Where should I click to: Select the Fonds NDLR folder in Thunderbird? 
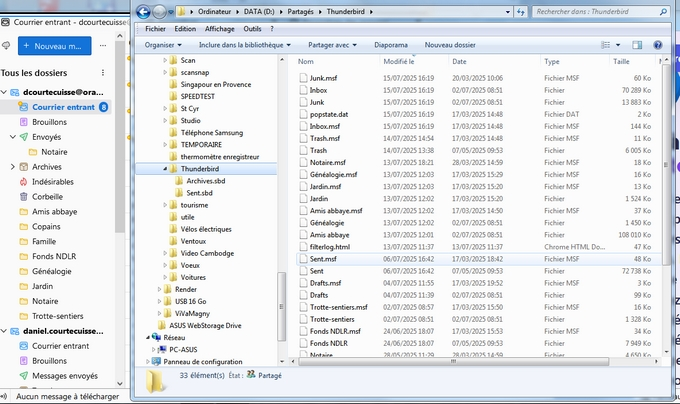[54, 256]
